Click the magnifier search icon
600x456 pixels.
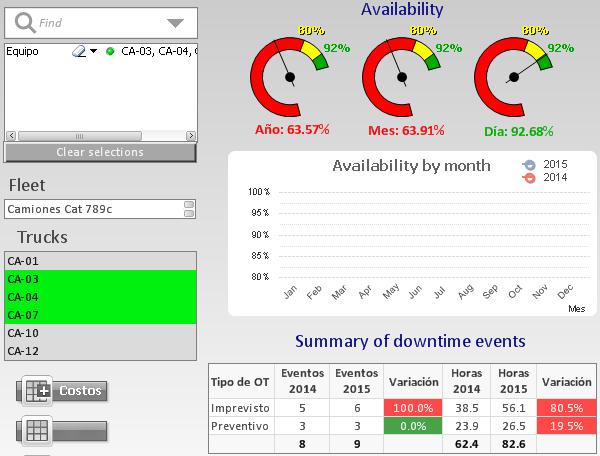point(24,22)
